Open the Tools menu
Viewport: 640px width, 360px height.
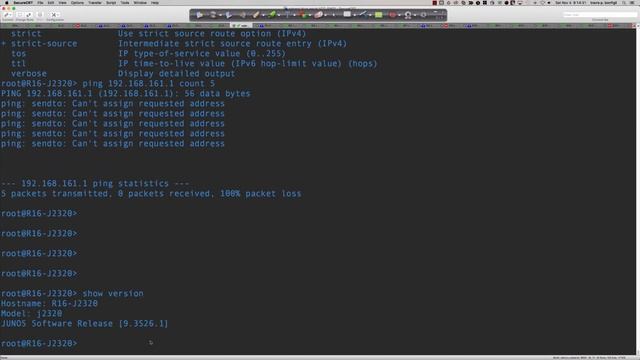(x=125, y=2)
